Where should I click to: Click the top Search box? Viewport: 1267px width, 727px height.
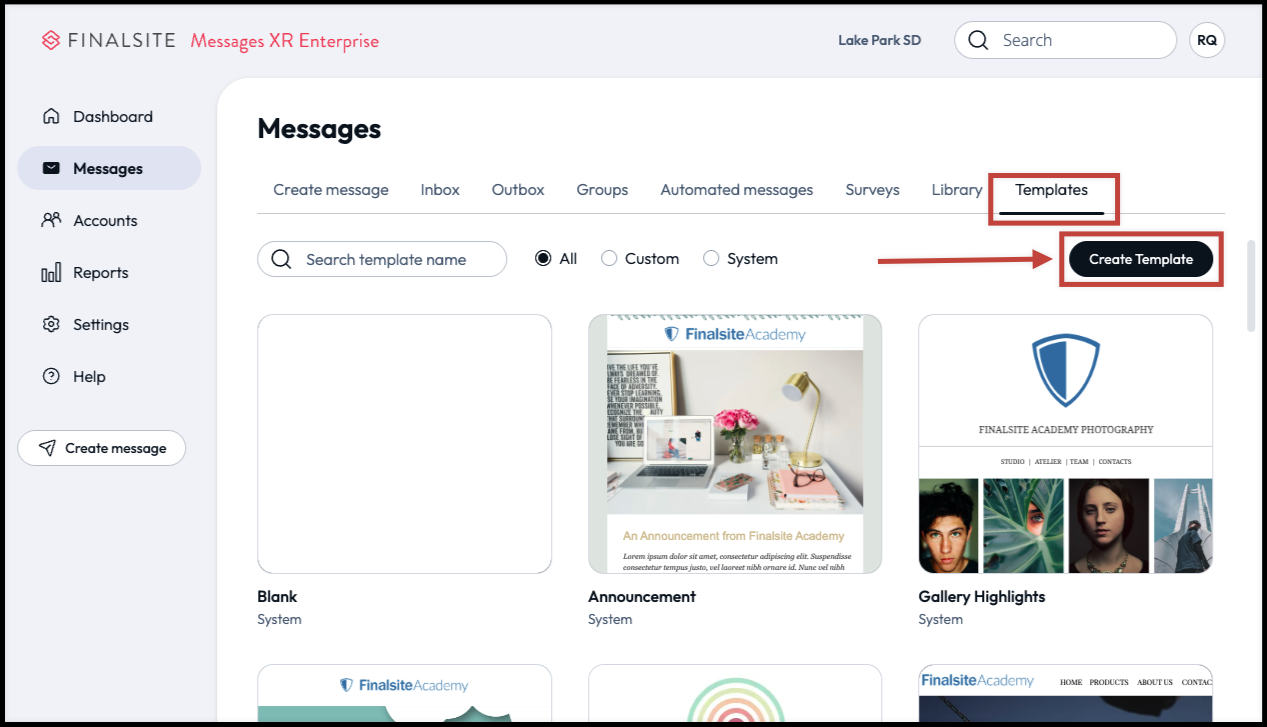point(1065,41)
